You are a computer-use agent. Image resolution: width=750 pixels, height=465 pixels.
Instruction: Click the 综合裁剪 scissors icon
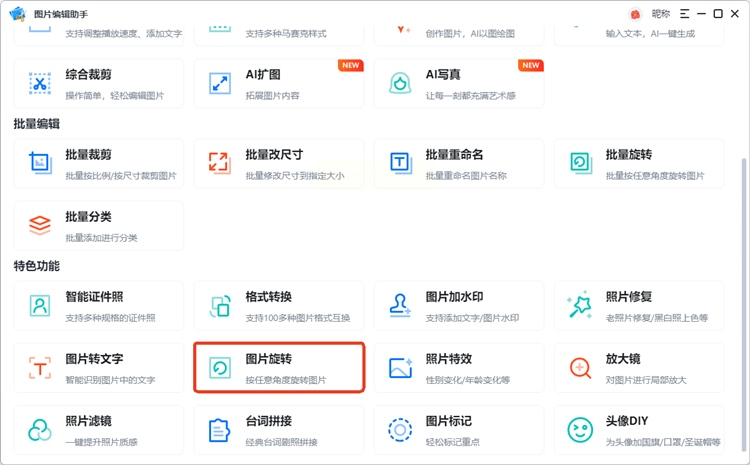[40, 84]
